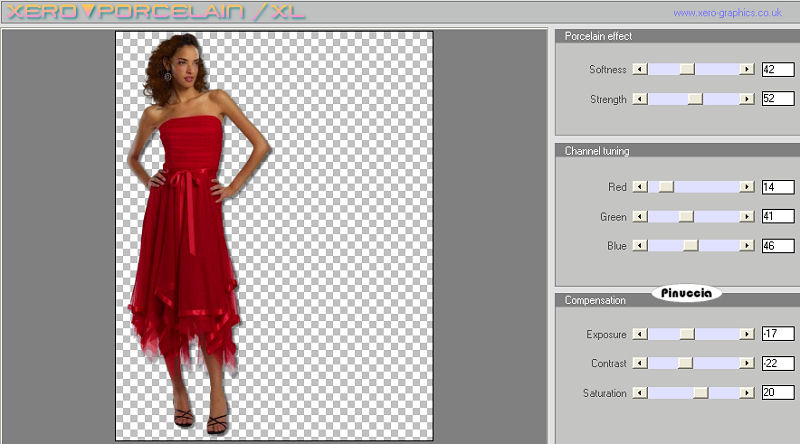This screenshot has width=800, height=444.
Task: Click the Softness label
Action: pyautogui.click(x=607, y=69)
